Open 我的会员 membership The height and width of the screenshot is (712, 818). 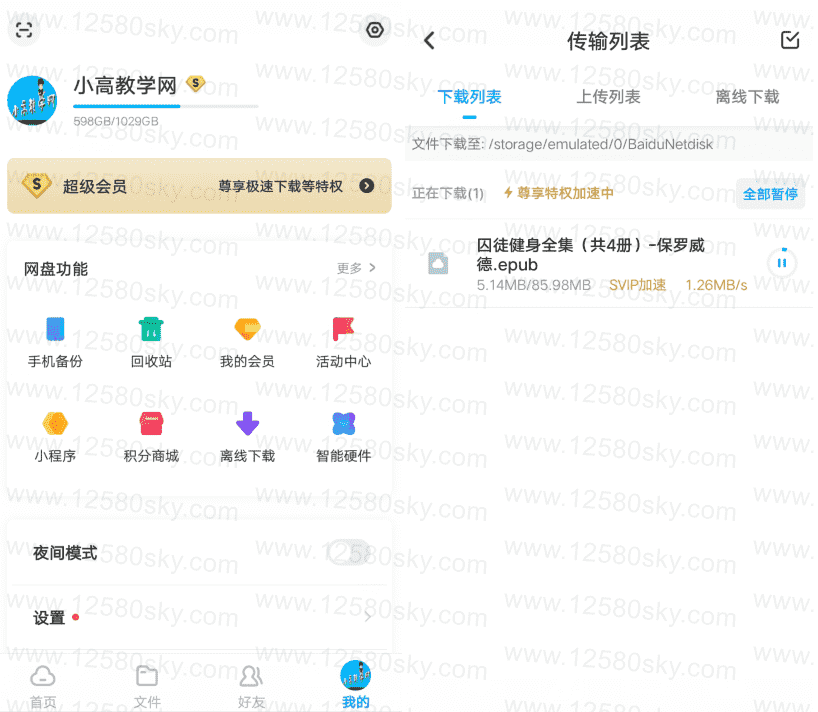pyautogui.click(x=247, y=342)
